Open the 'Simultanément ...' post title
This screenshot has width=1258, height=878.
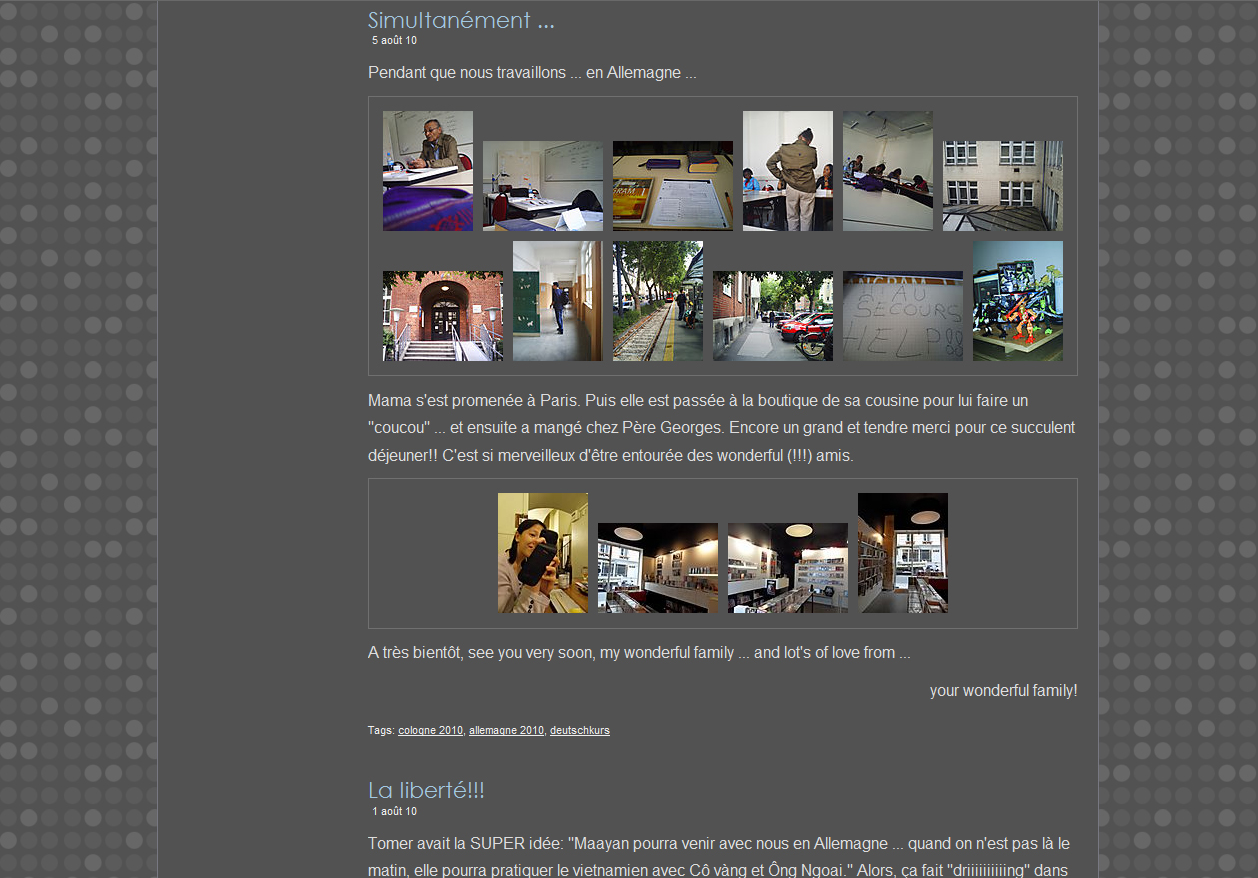pyautogui.click(x=461, y=20)
